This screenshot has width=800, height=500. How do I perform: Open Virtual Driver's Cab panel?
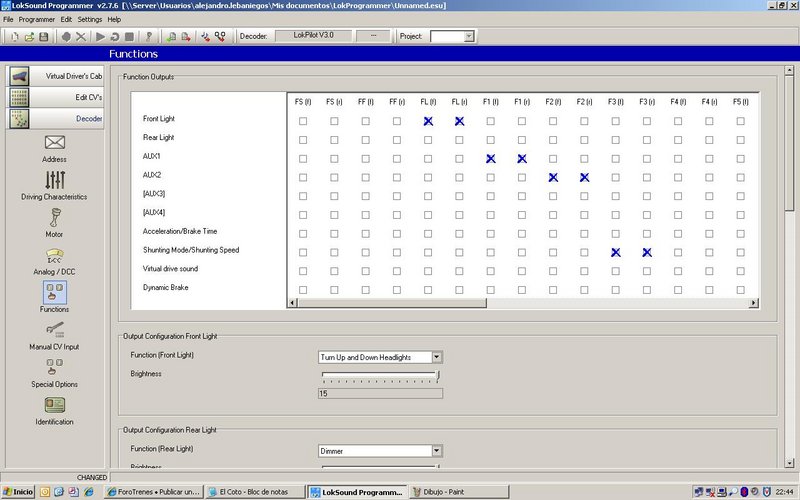pyautogui.click(x=56, y=76)
